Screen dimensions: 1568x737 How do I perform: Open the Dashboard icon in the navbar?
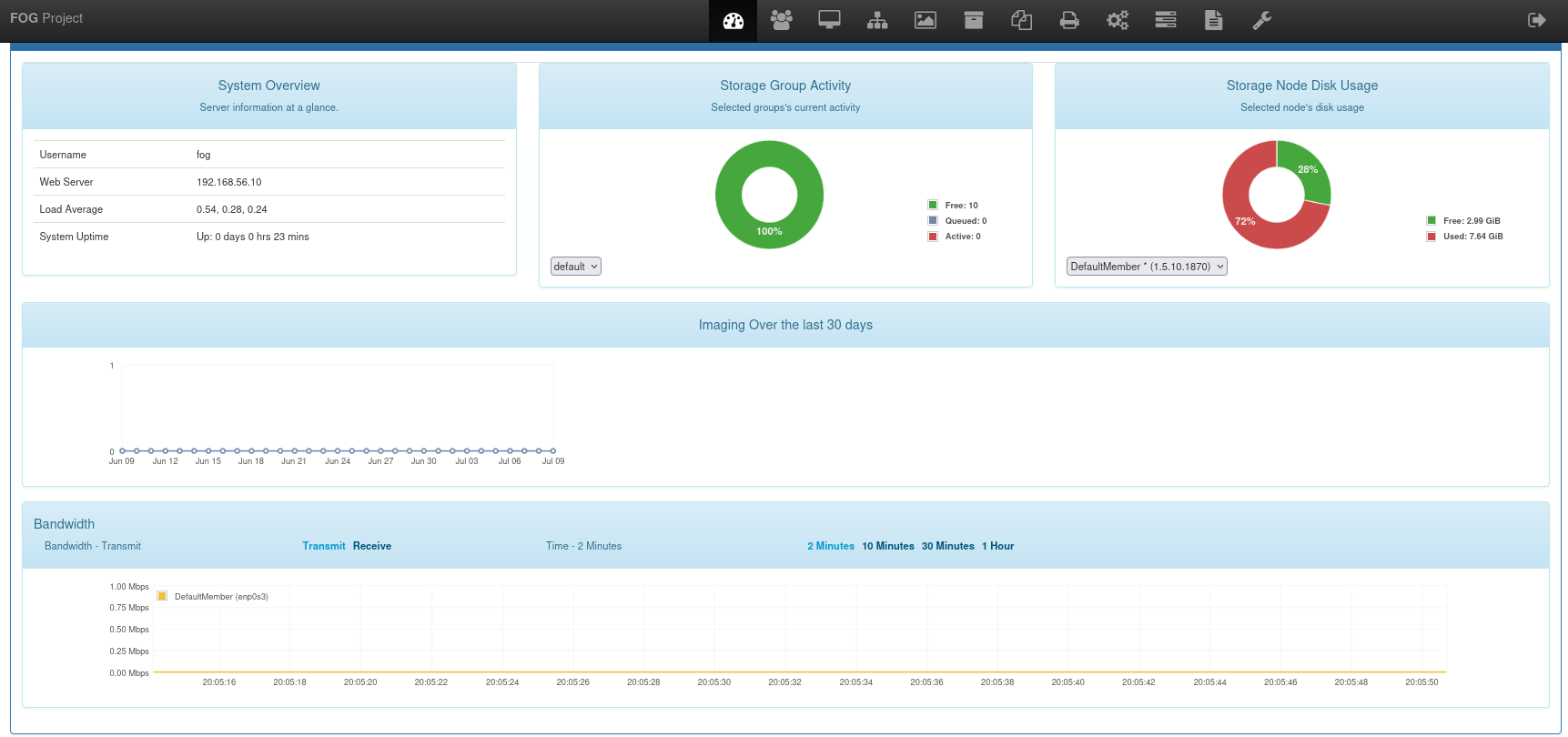pos(733,20)
